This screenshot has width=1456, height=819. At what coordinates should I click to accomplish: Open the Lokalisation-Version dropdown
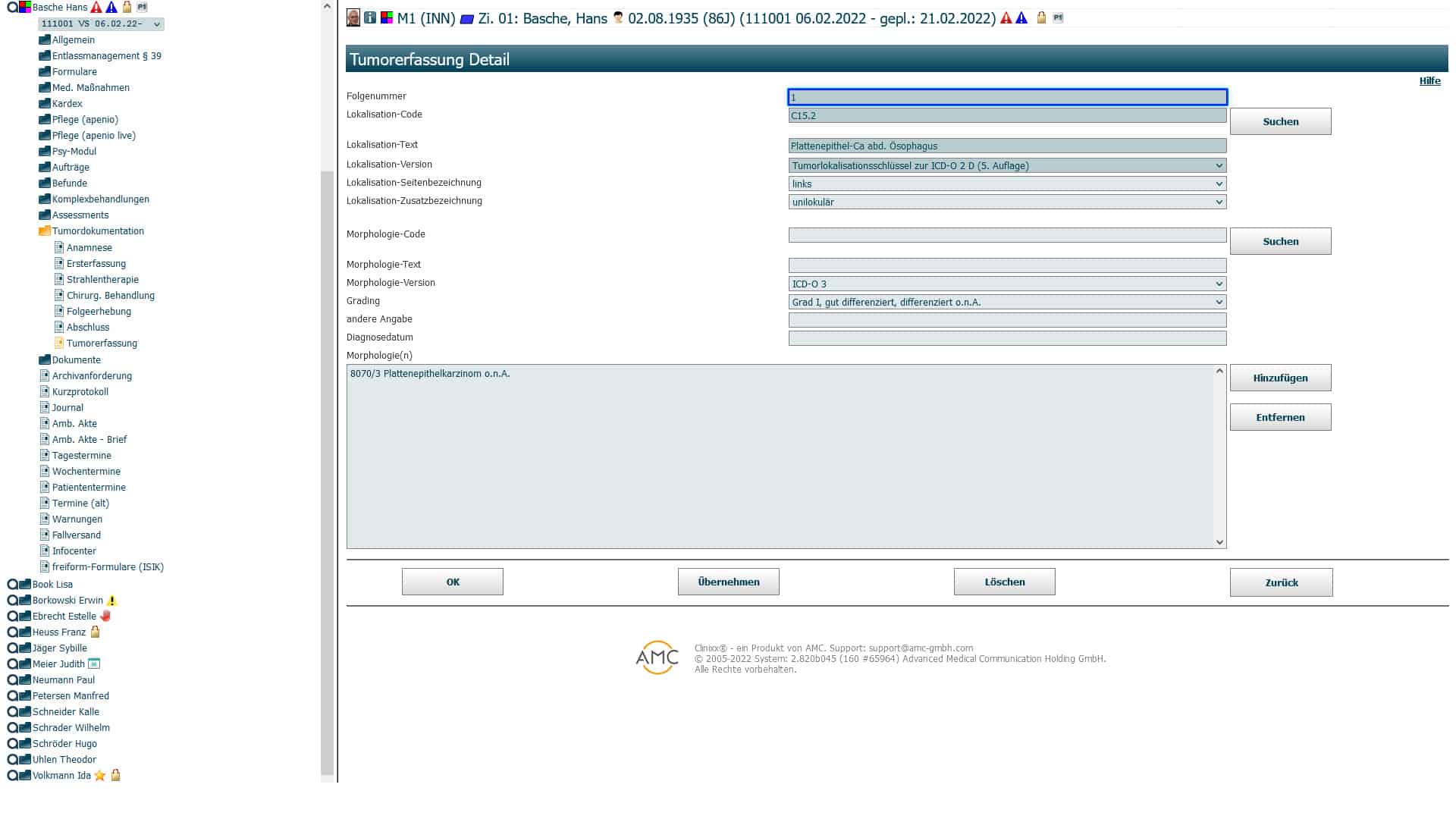1007,165
